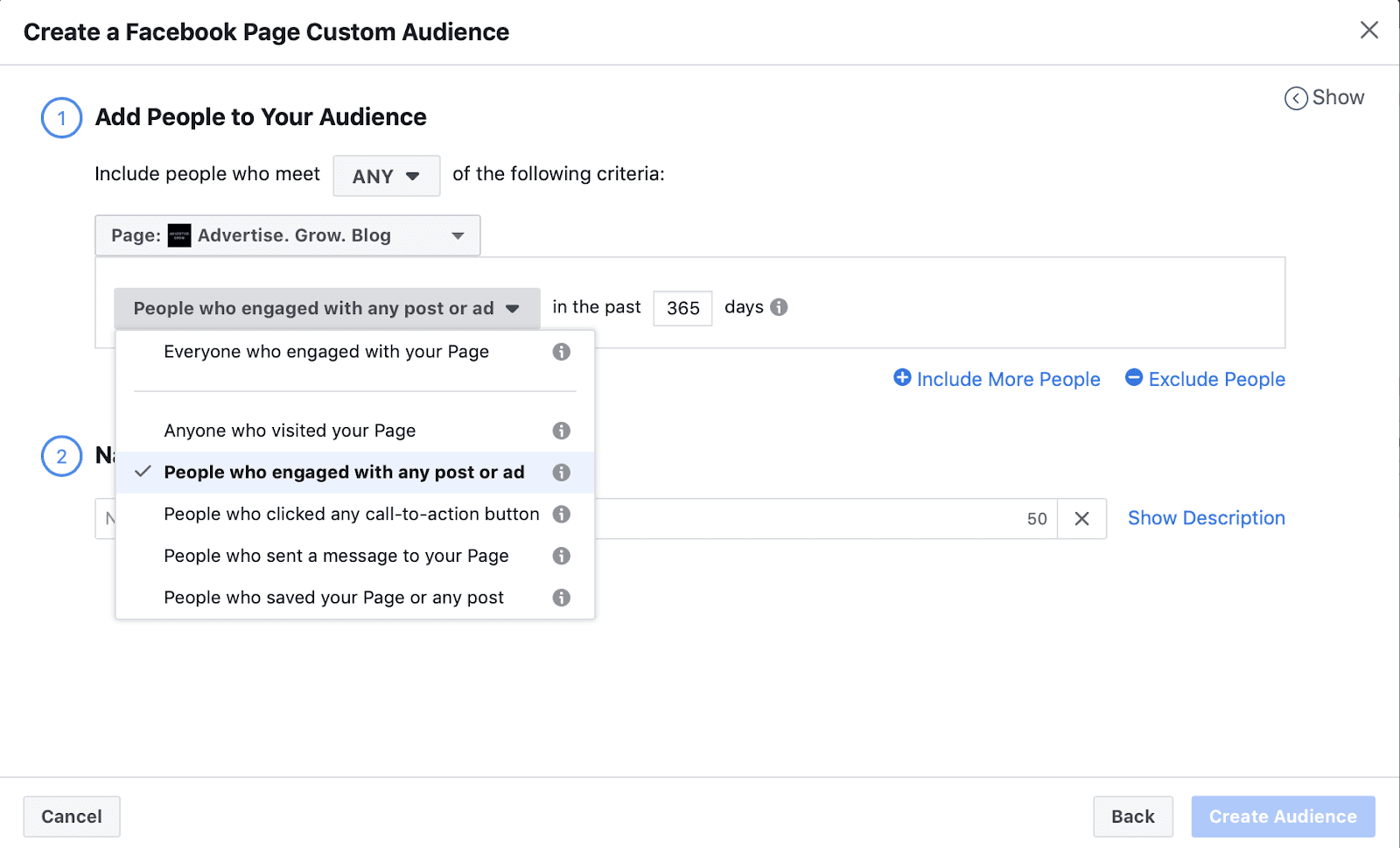Info icon for engaged with post option
Screen dimensions: 1400x848
pyautogui.click(x=562, y=473)
